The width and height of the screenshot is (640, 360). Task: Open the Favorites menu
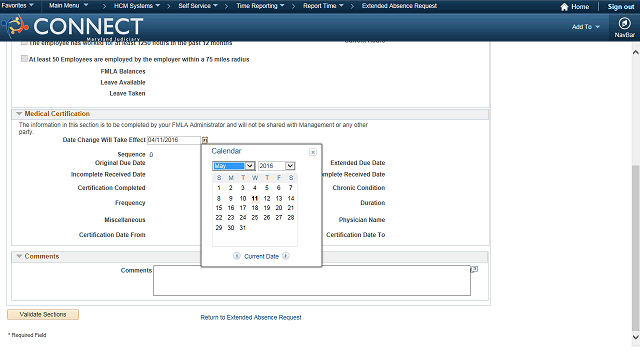pyautogui.click(x=18, y=6)
